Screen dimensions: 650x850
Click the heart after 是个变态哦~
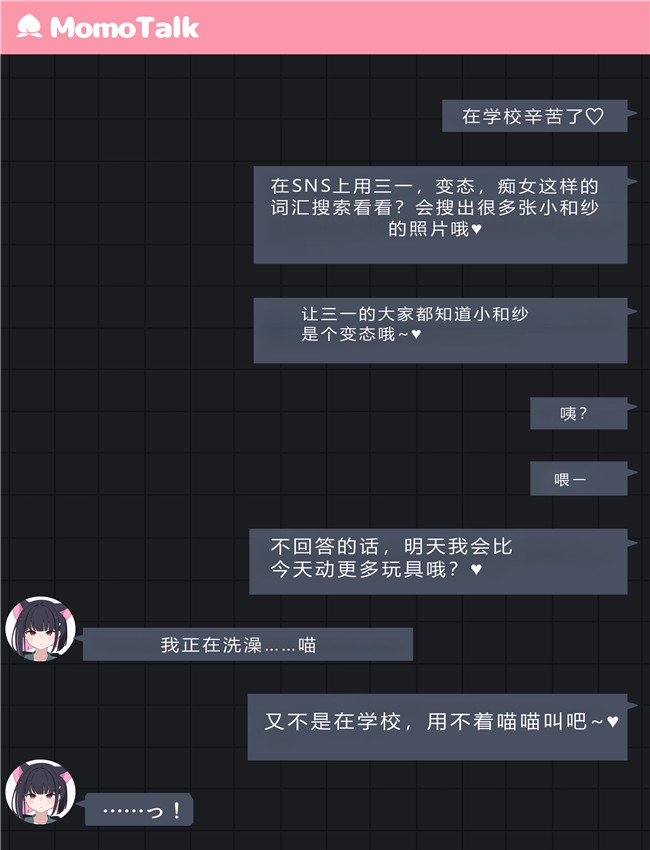tap(416, 334)
